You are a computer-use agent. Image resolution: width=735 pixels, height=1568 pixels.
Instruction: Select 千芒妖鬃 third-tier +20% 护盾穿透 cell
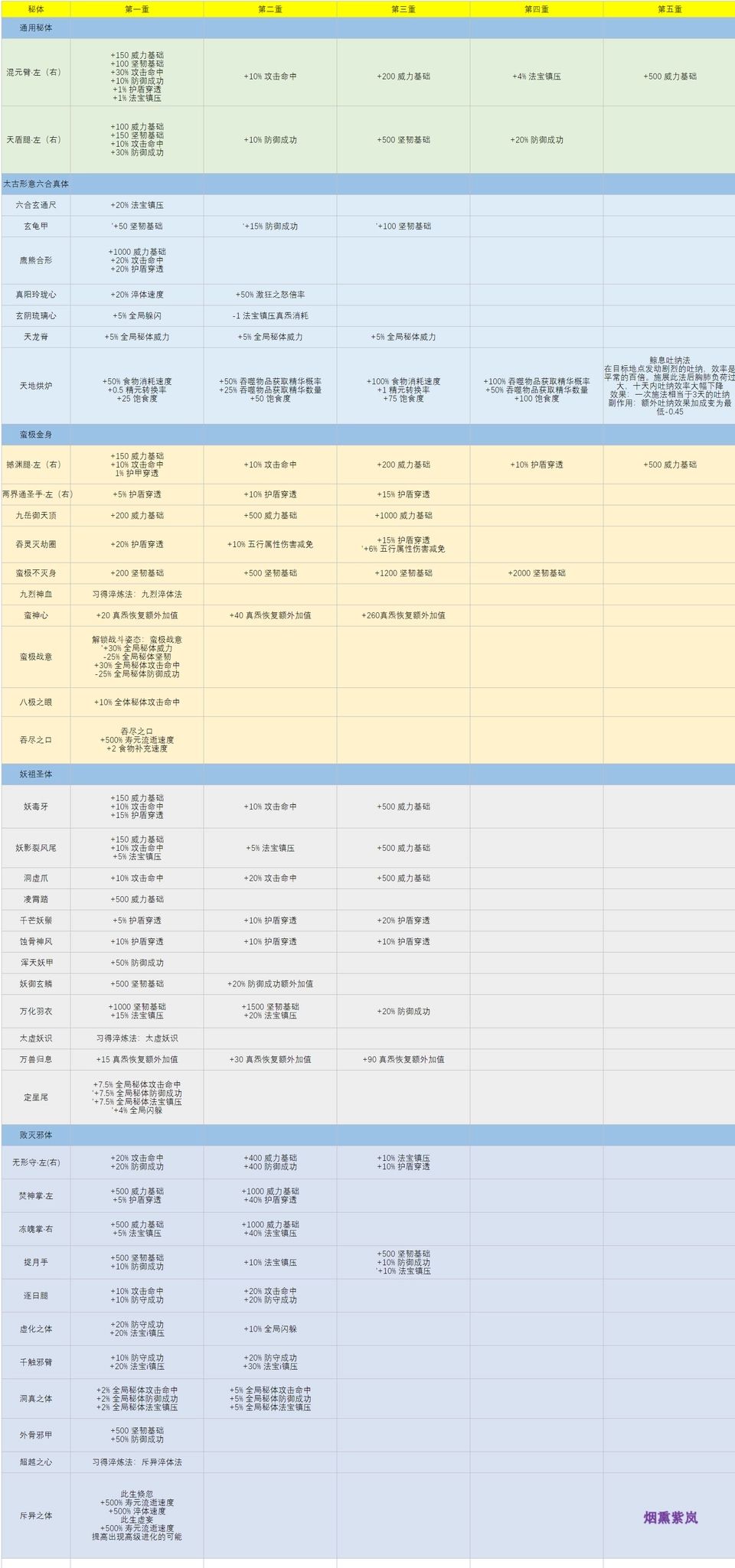tap(403, 921)
